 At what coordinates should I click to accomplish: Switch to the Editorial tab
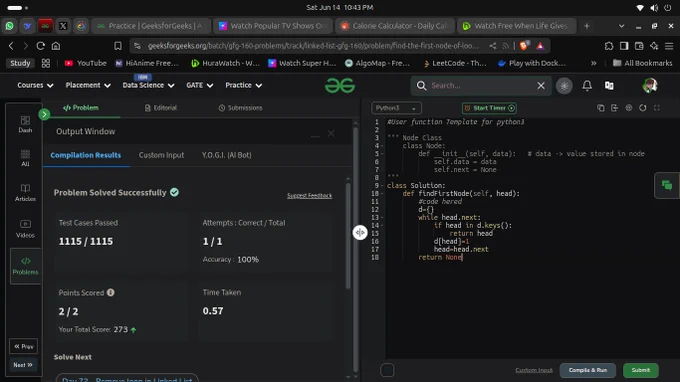[160, 108]
